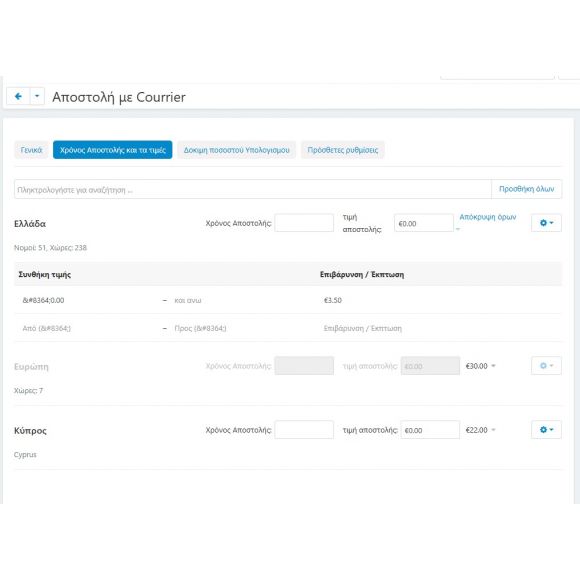This screenshot has height=580, width=580.
Task: Click the τιμή αποστολής field for Ελλάδα
Action: (424, 223)
